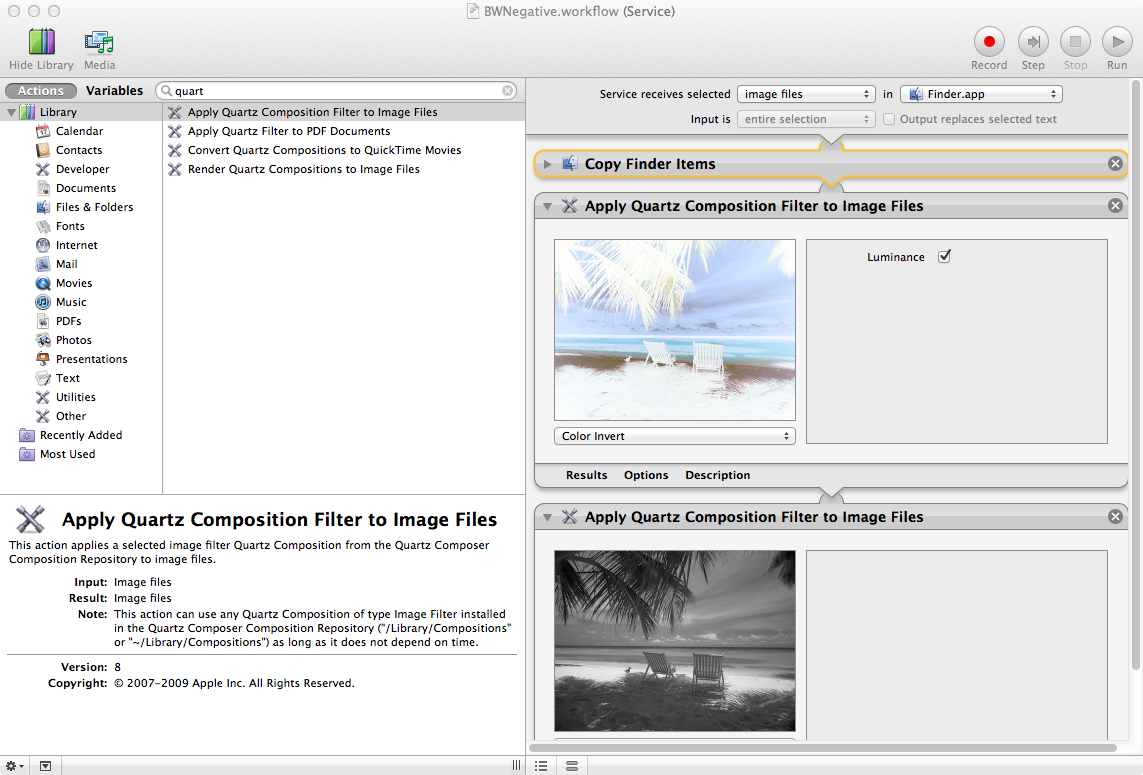Select the Calendar category icon
Image resolution: width=1143 pixels, height=775 pixels.
43,131
